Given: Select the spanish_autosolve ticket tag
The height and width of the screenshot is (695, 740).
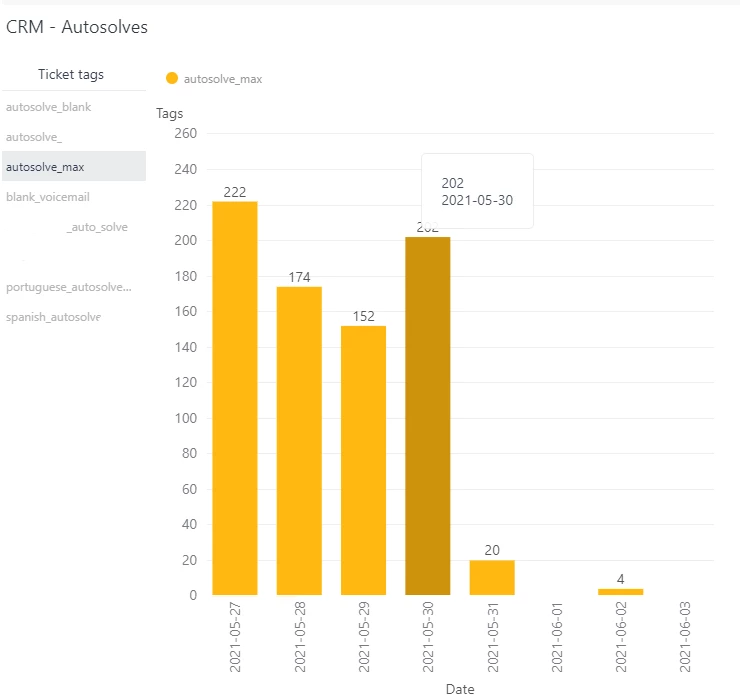Looking at the screenshot, I should 53,317.
